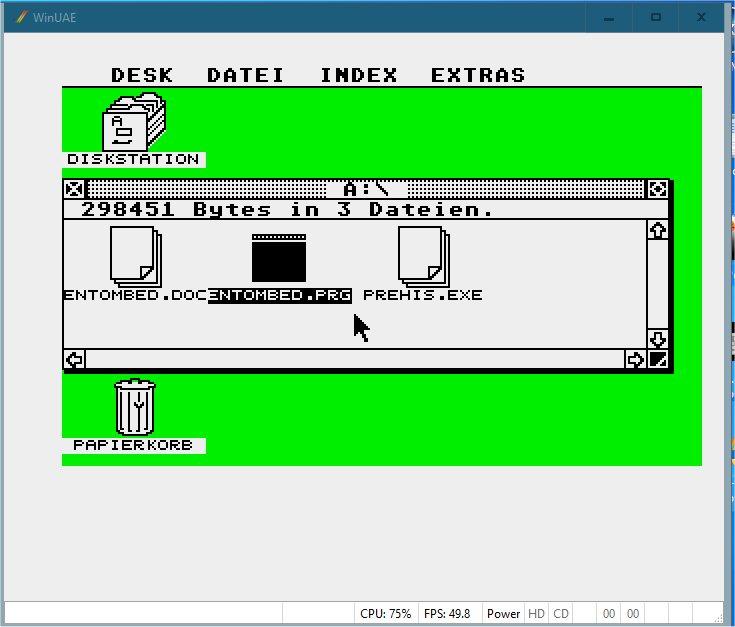The height and width of the screenshot is (627, 735).
Task: Open the DATEI menu
Action: pyautogui.click(x=245, y=75)
